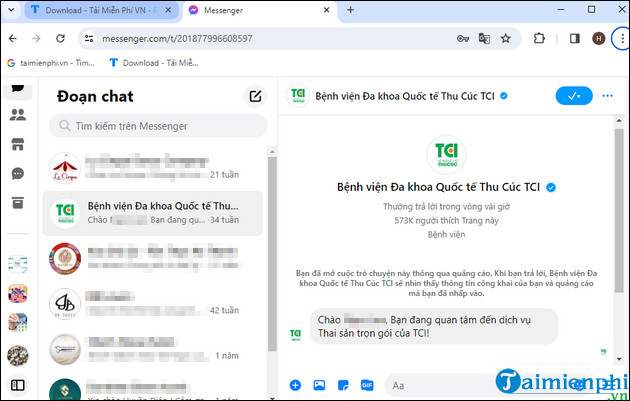Screen dimensions: 630x401
Task: Click the text "573K người thích Trang này"
Action: tap(446, 221)
